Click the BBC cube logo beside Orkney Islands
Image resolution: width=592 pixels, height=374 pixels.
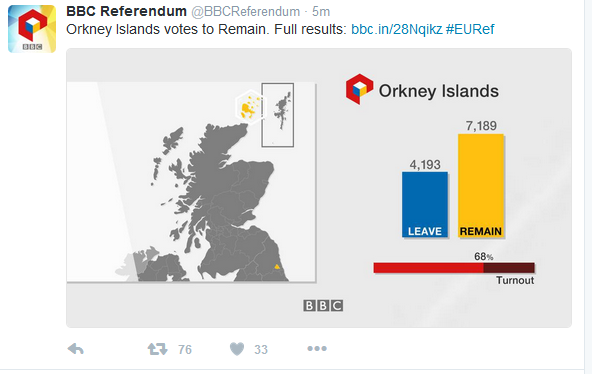coord(359,89)
